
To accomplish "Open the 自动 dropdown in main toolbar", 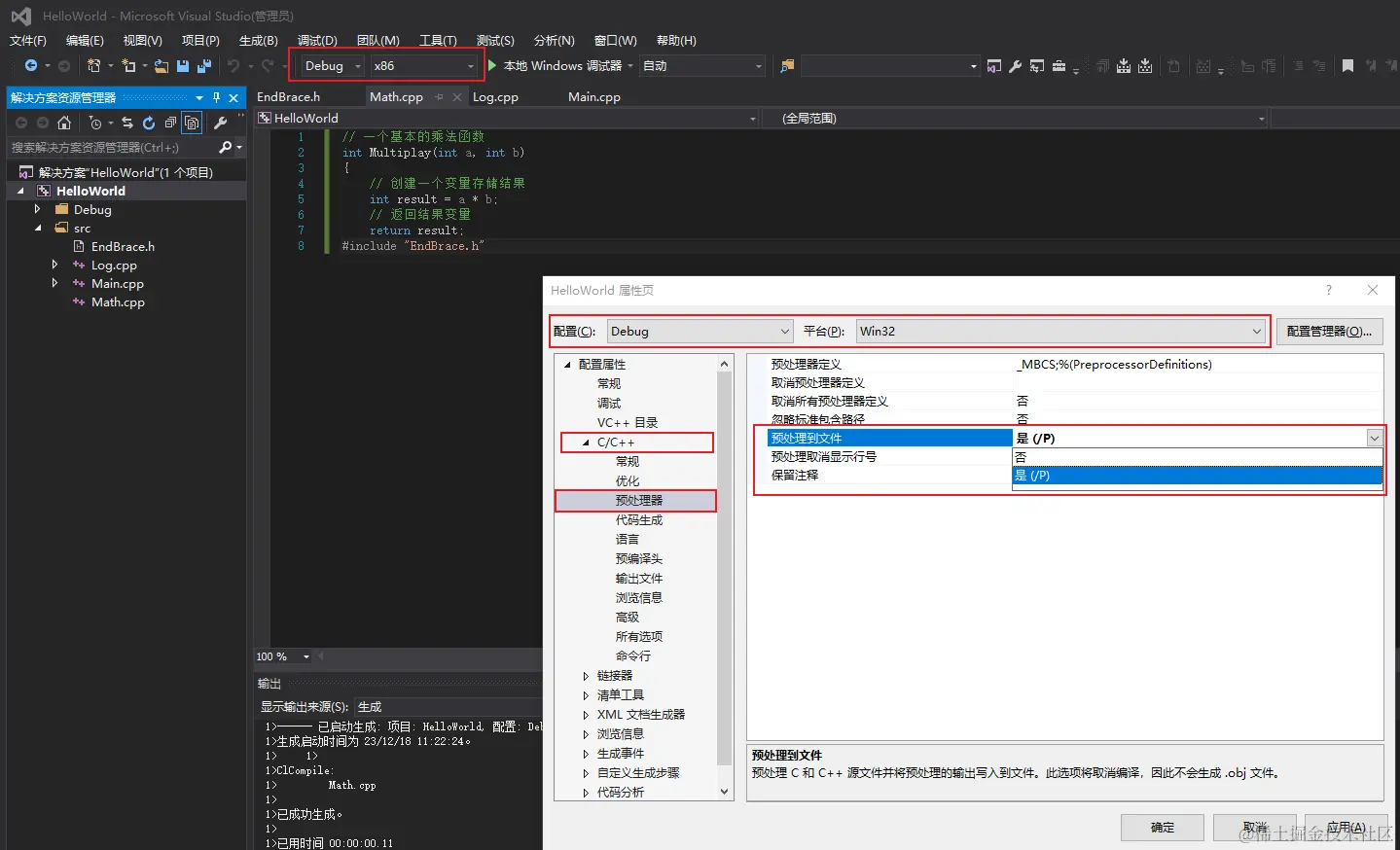I will tap(702, 66).
